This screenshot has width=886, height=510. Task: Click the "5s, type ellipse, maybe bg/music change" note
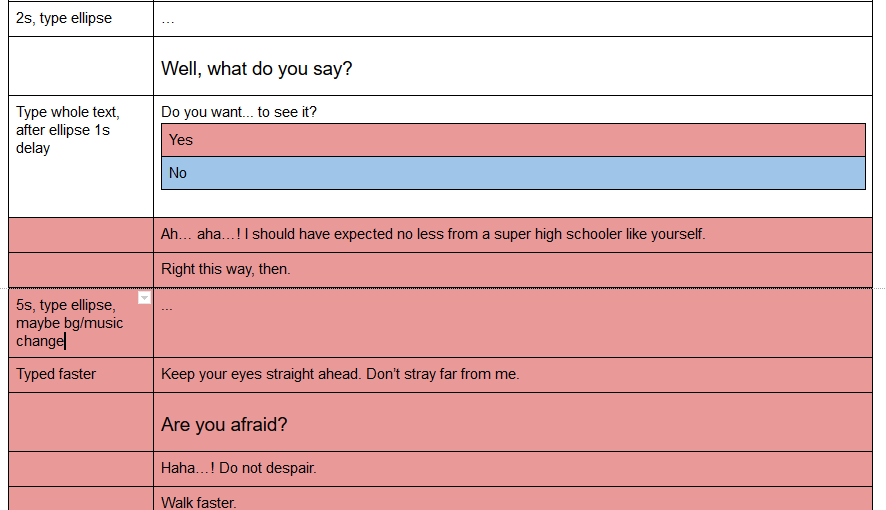tap(70, 322)
